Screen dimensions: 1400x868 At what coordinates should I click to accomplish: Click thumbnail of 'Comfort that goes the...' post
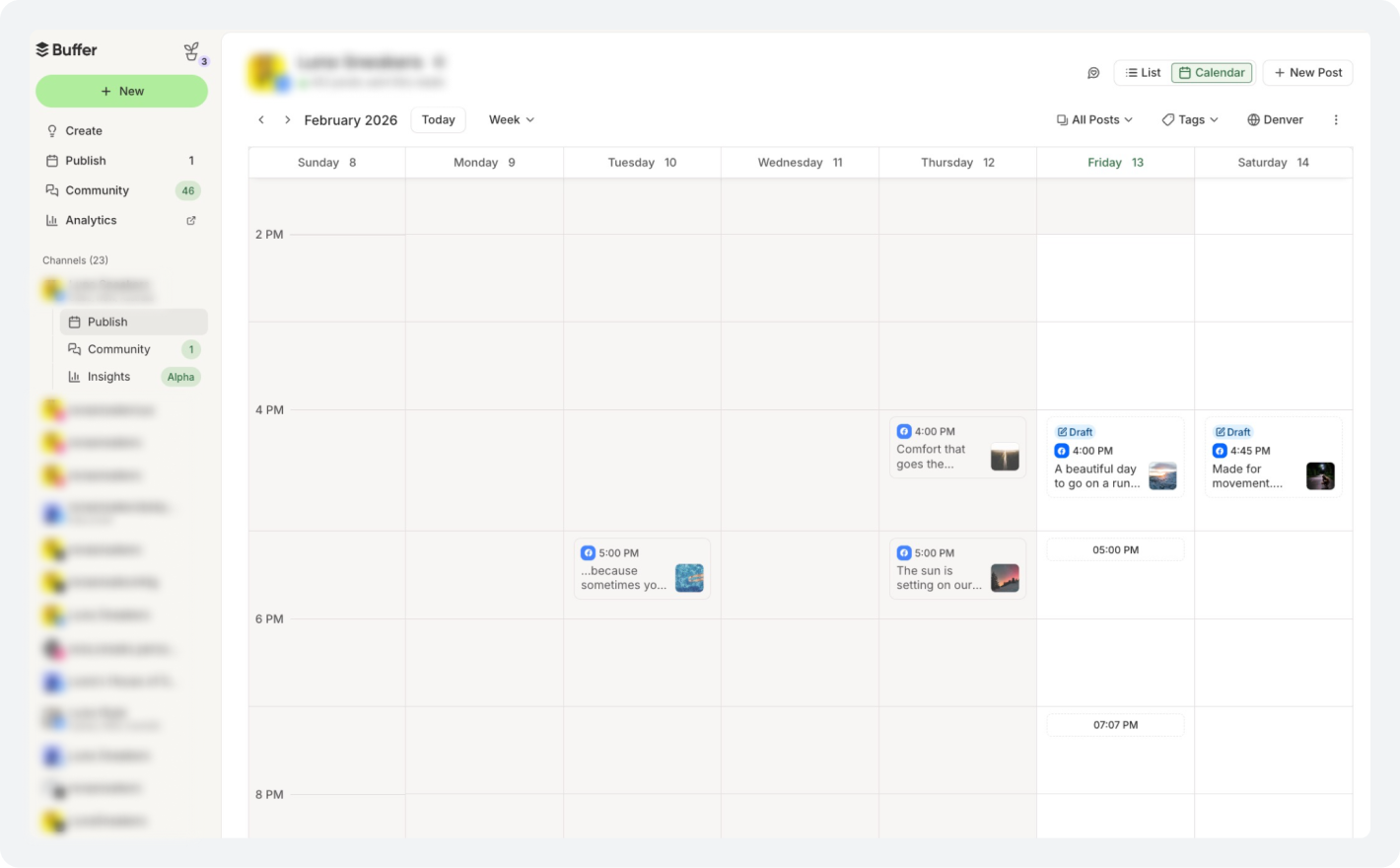tap(1005, 457)
